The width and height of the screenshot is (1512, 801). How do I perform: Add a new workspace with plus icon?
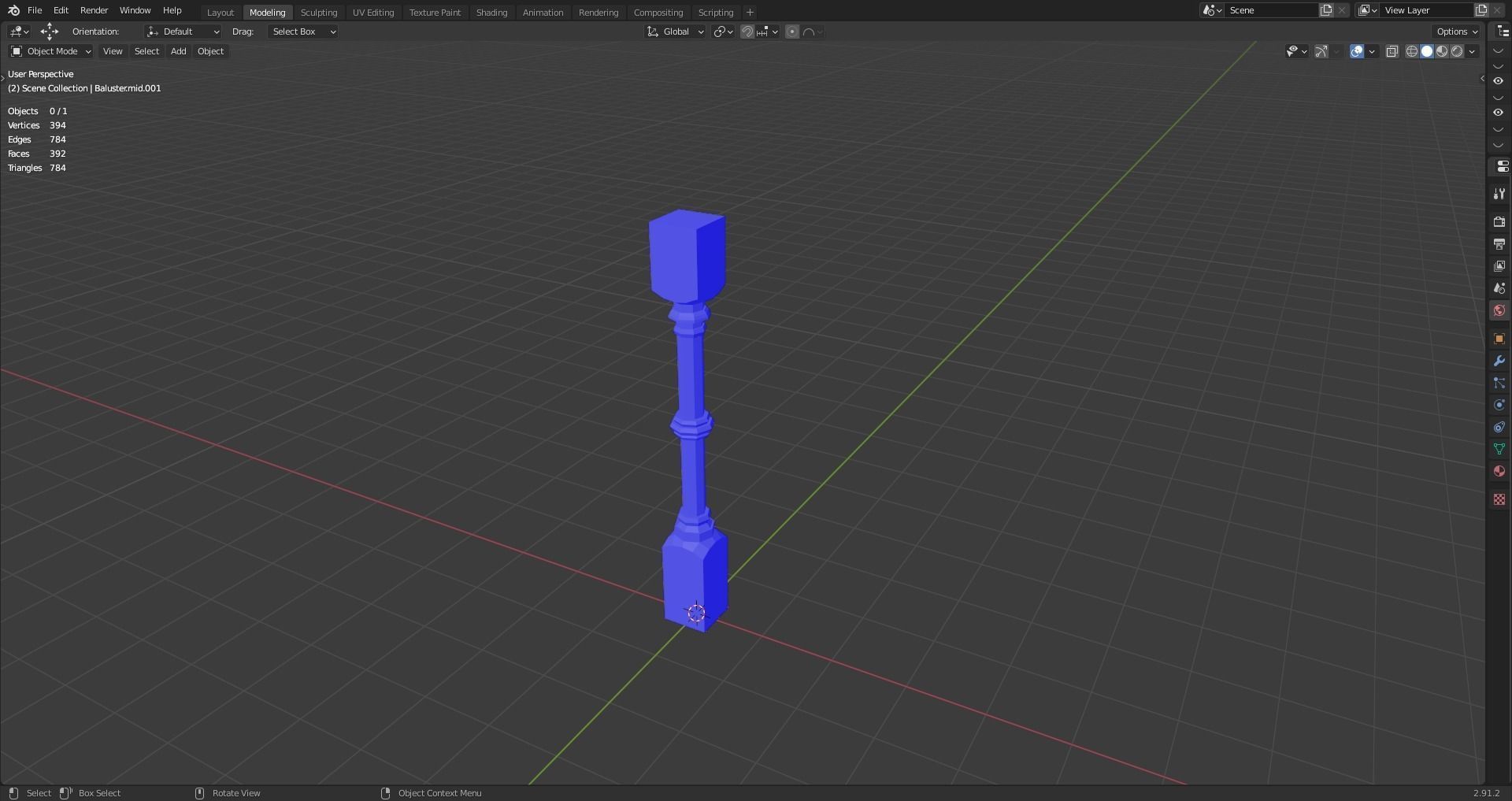click(750, 13)
